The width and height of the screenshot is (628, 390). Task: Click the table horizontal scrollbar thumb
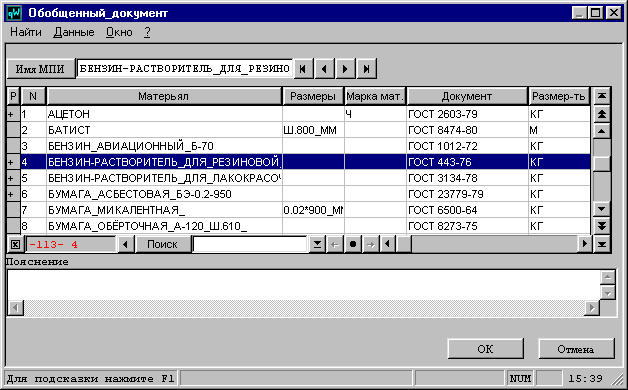click(404, 244)
